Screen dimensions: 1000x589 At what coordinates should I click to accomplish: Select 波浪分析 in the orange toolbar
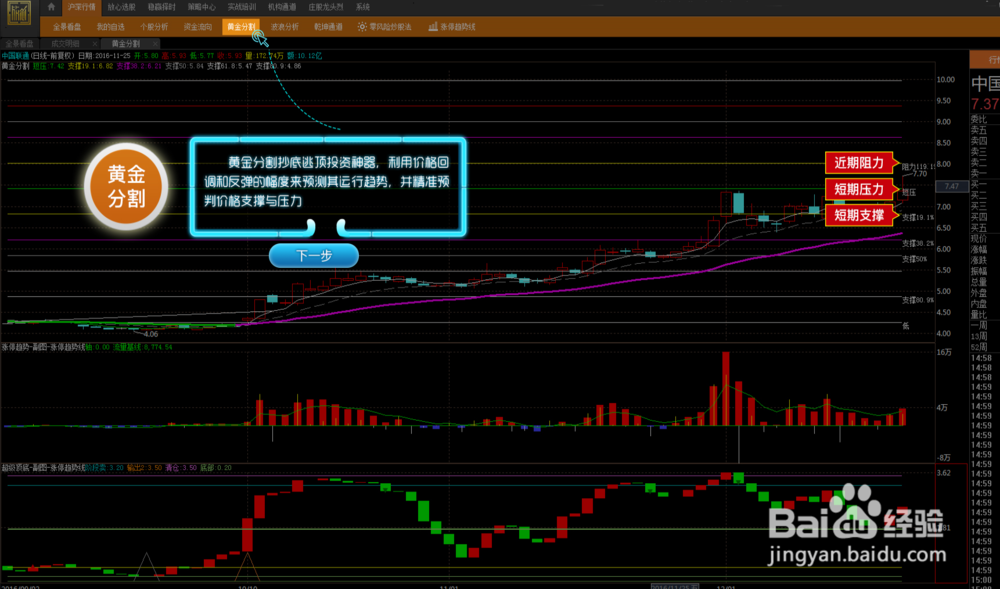coord(284,27)
